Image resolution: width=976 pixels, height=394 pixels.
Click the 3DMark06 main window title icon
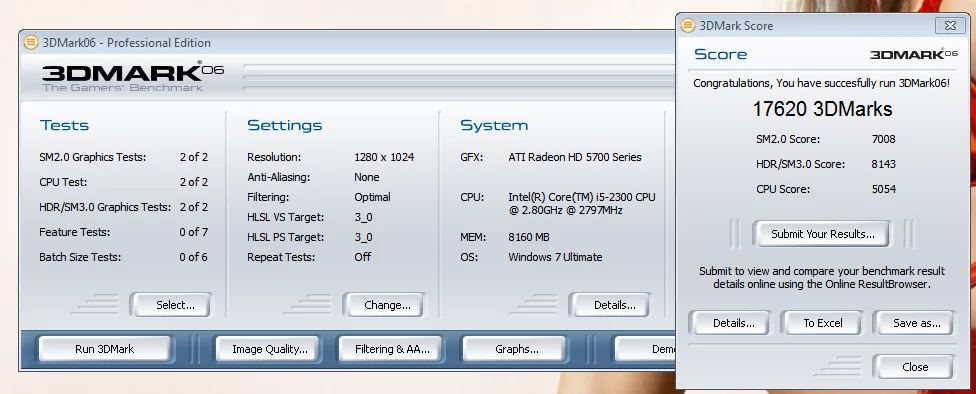pyautogui.click(x=30, y=43)
